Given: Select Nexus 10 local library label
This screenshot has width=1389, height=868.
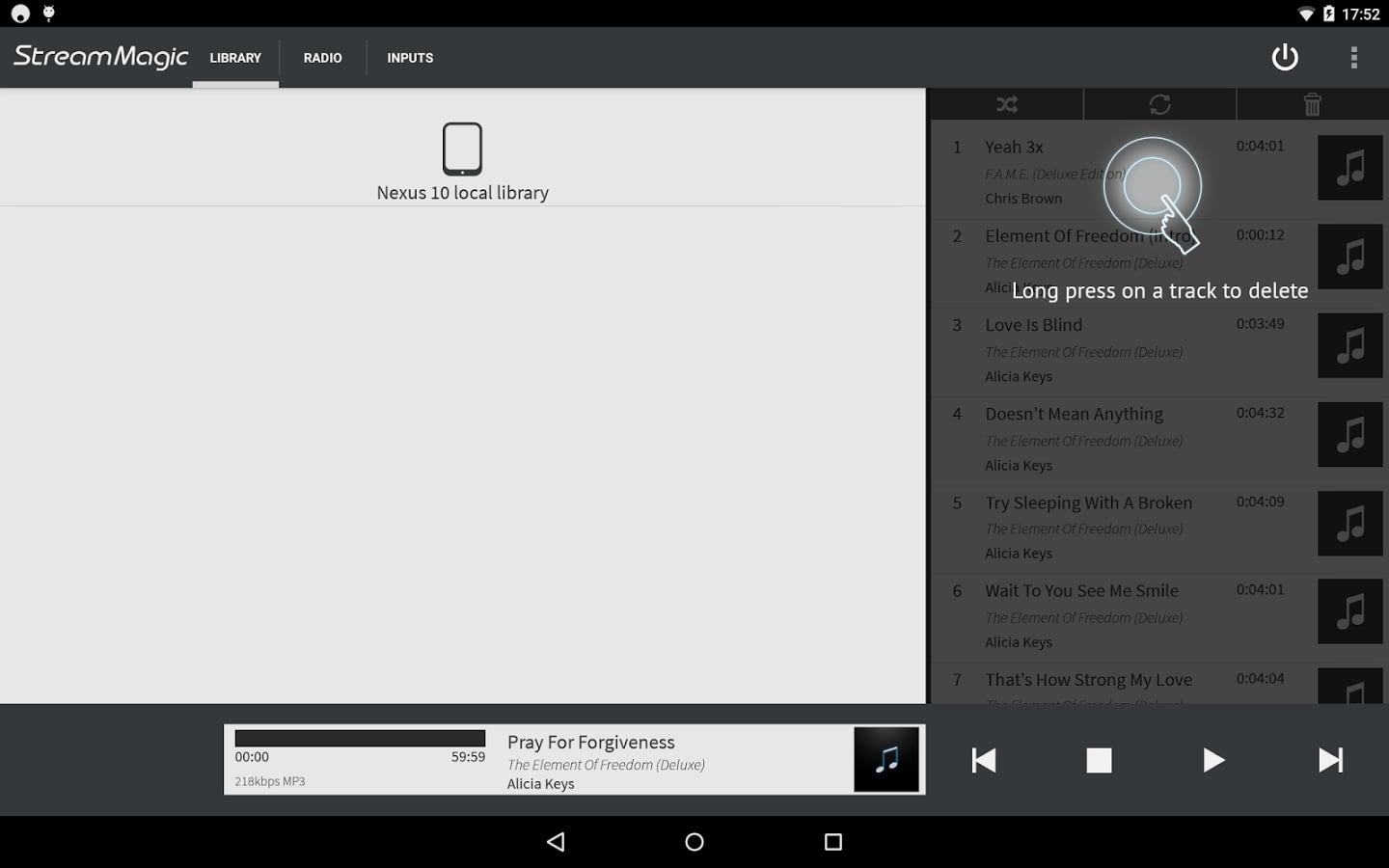Looking at the screenshot, I should [462, 193].
